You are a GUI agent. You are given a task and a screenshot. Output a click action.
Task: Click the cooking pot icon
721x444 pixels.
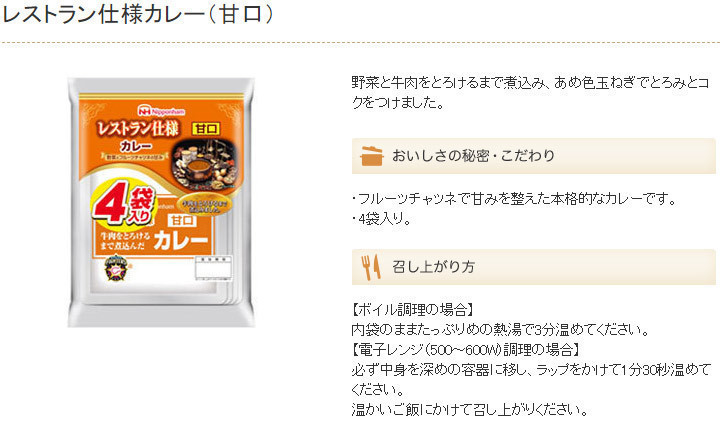point(372,156)
